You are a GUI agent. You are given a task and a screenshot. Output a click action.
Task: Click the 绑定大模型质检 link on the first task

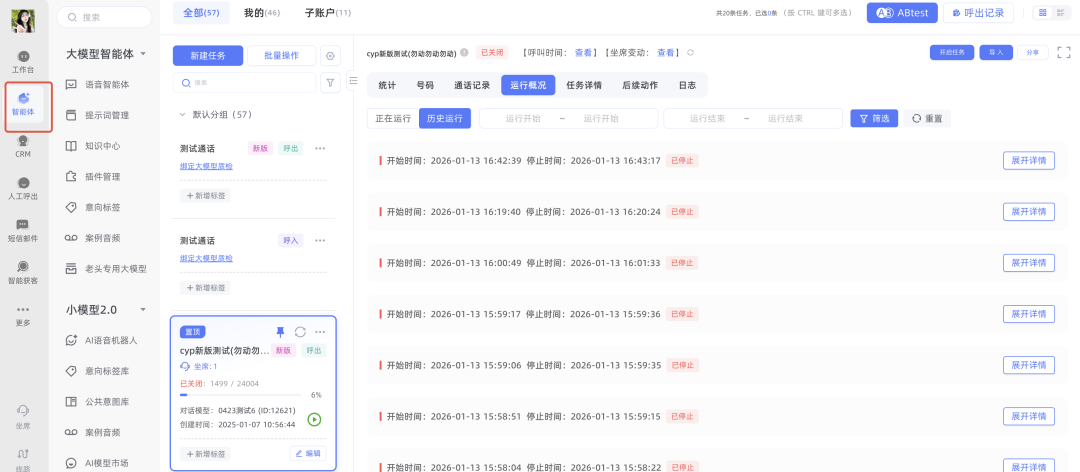(206, 166)
